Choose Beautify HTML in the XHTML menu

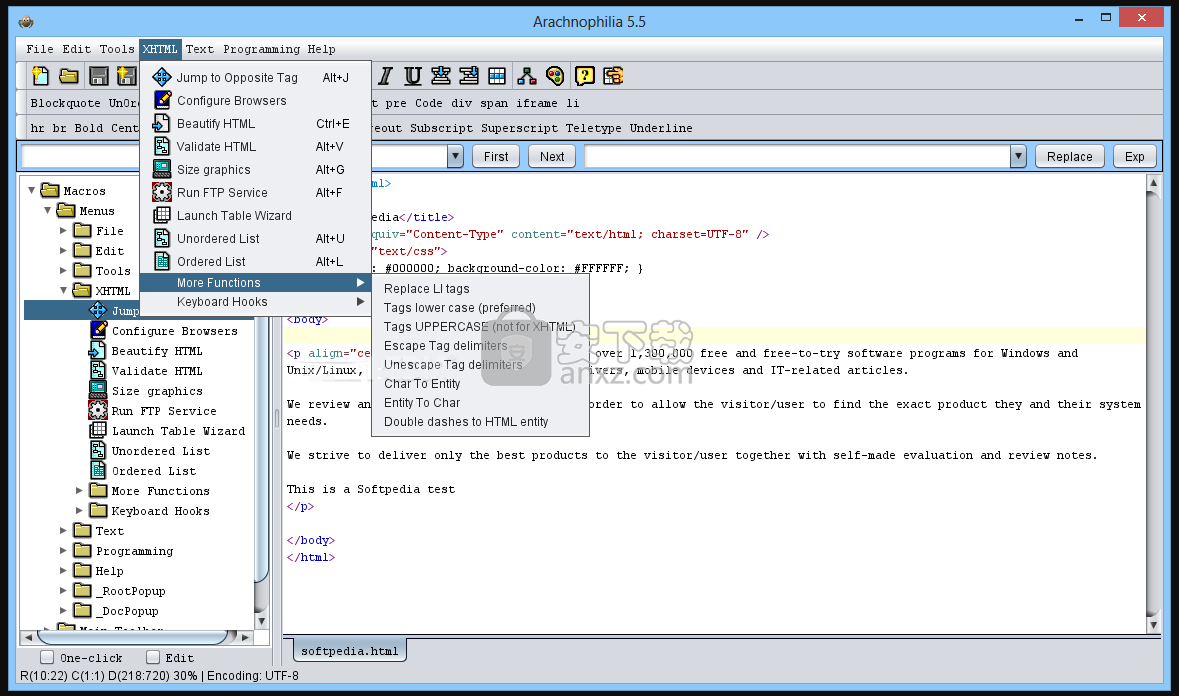click(256, 123)
